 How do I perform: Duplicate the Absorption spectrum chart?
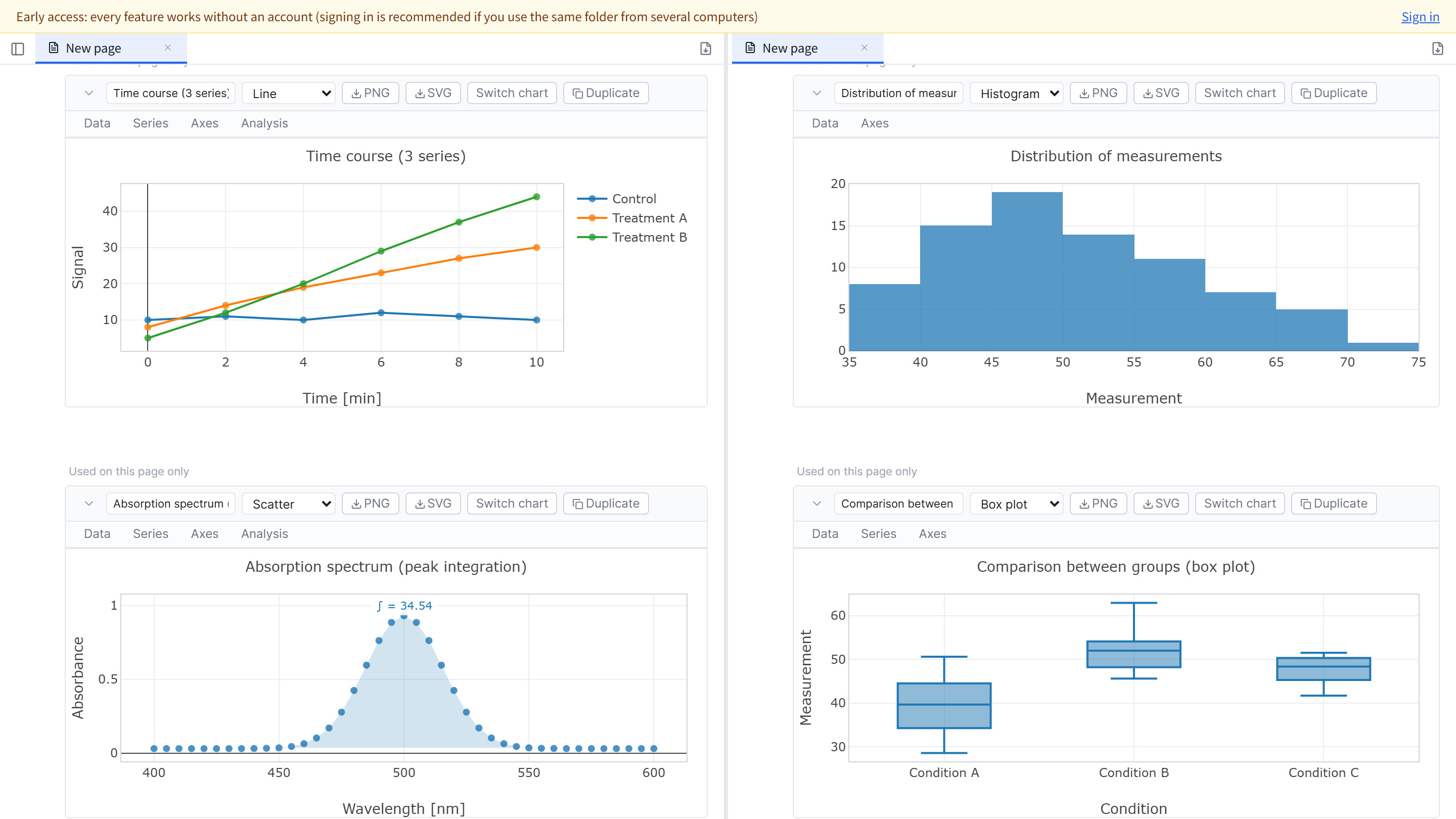(x=606, y=504)
